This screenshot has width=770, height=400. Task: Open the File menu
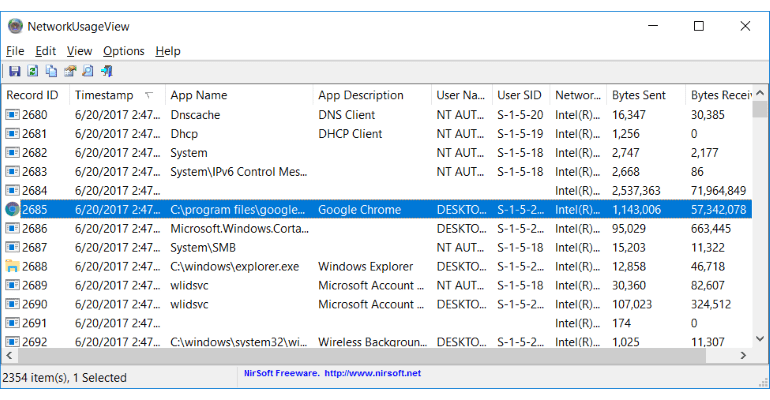click(15, 51)
